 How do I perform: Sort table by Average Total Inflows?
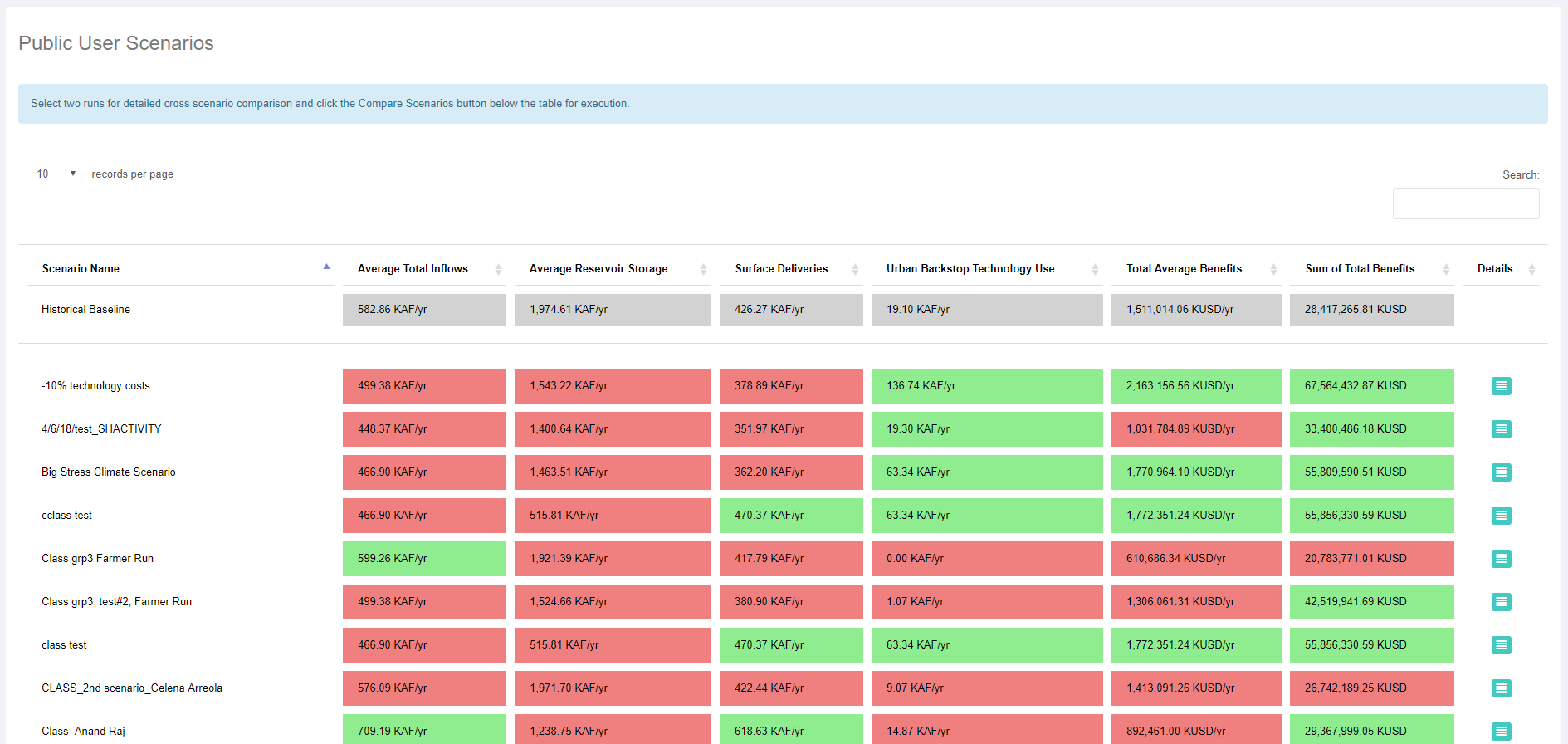[424, 268]
